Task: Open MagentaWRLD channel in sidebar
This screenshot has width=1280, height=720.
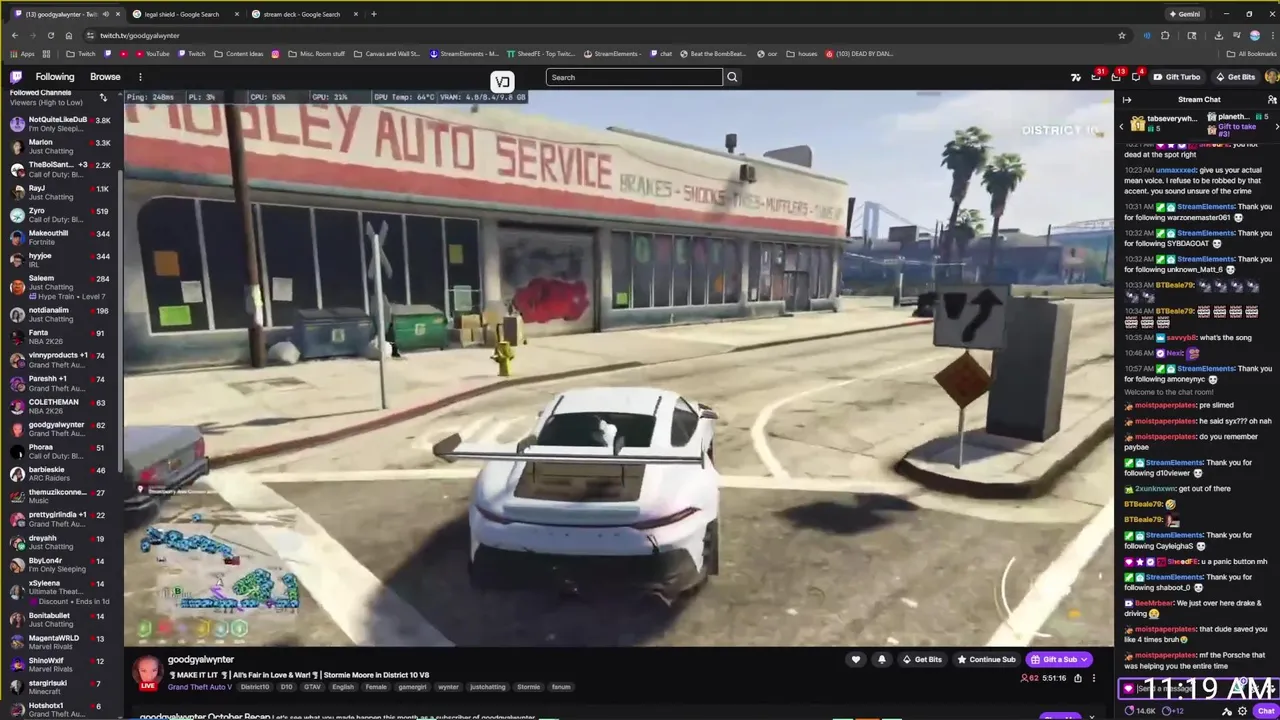Action: [x=60, y=642]
